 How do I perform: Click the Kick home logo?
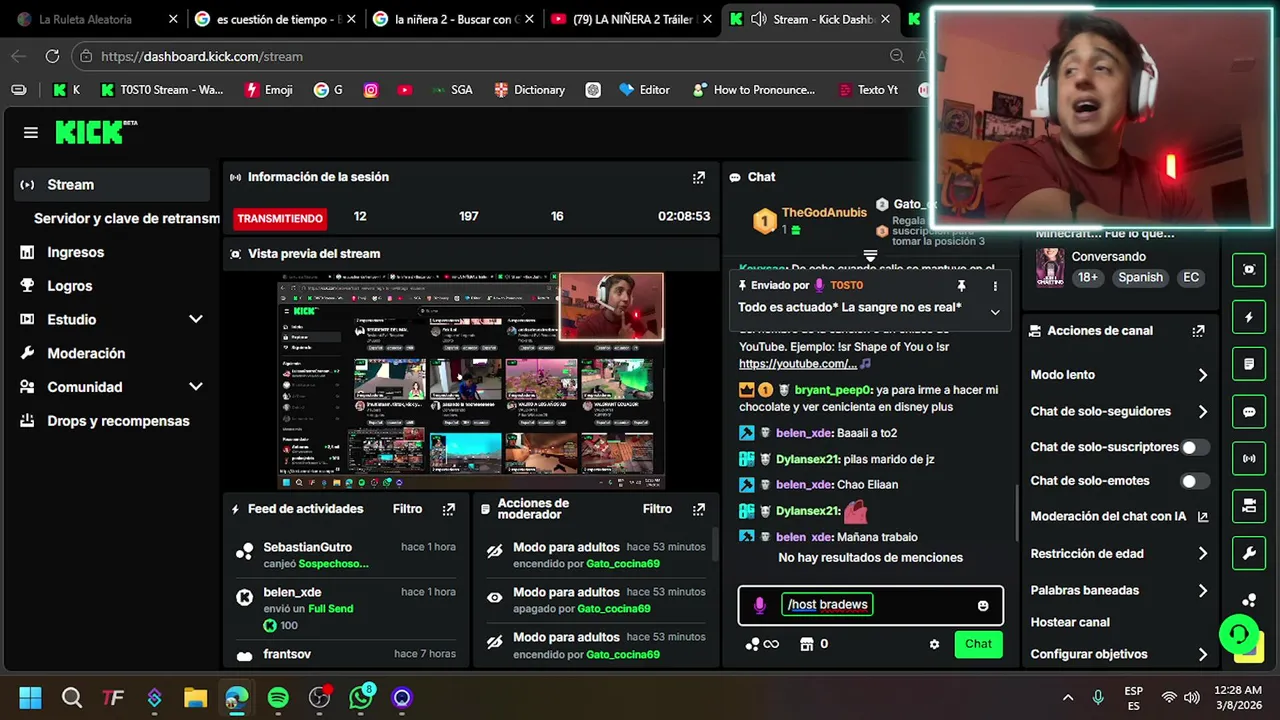point(95,132)
